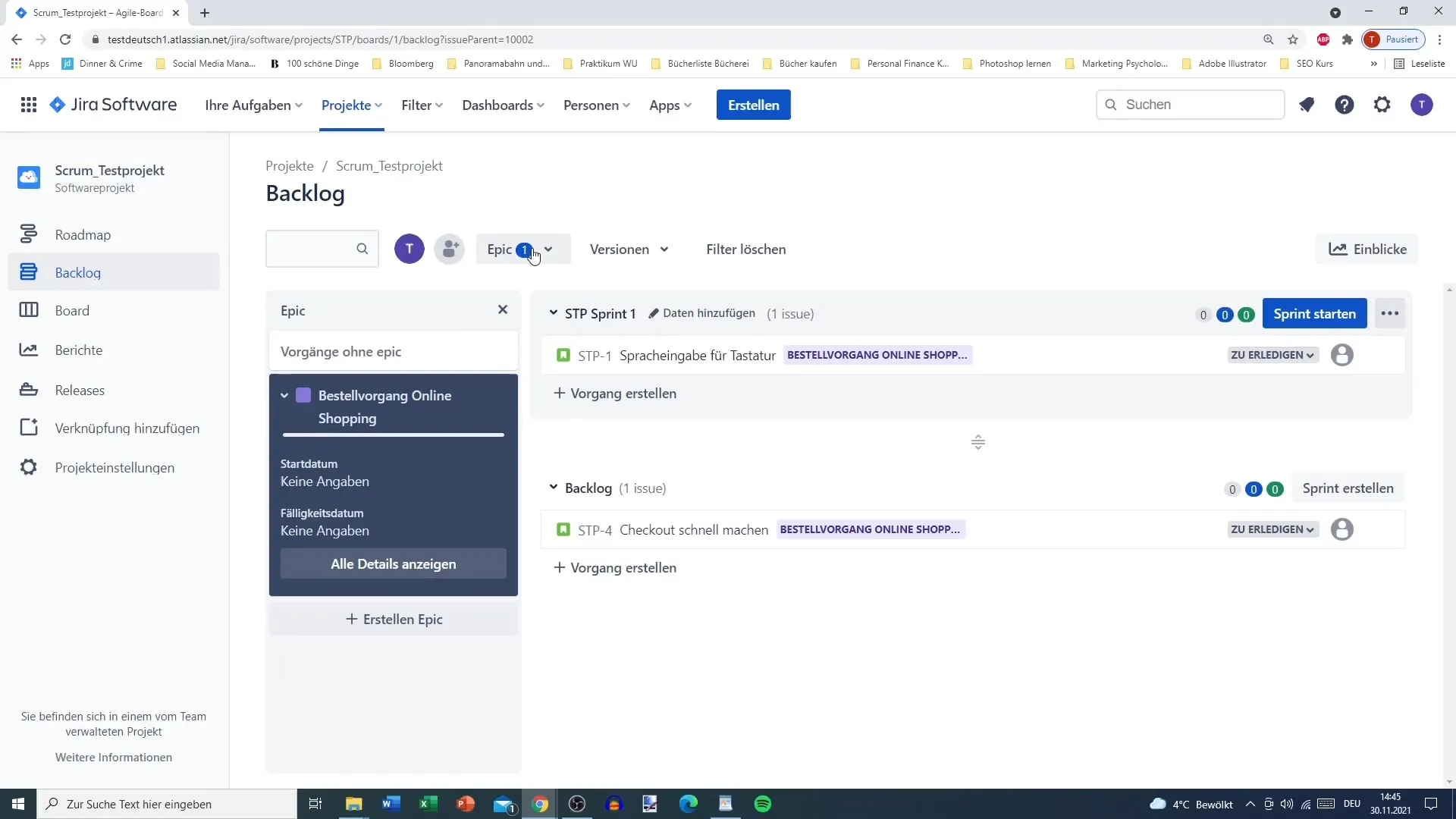Viewport: 1456px width, 819px height.
Task: Click the notification bell icon
Action: coord(1307,104)
